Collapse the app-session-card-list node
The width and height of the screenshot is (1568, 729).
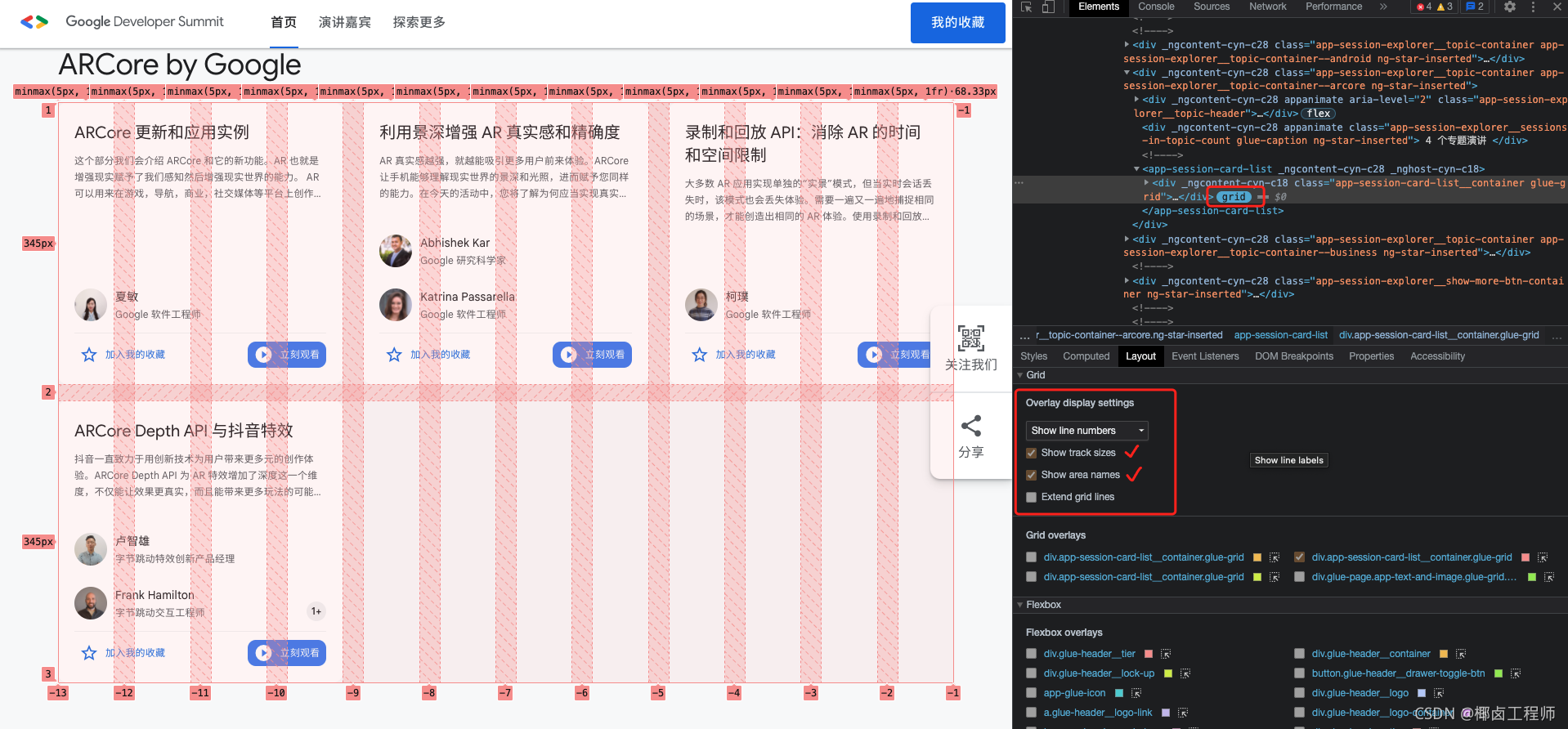(x=1137, y=169)
